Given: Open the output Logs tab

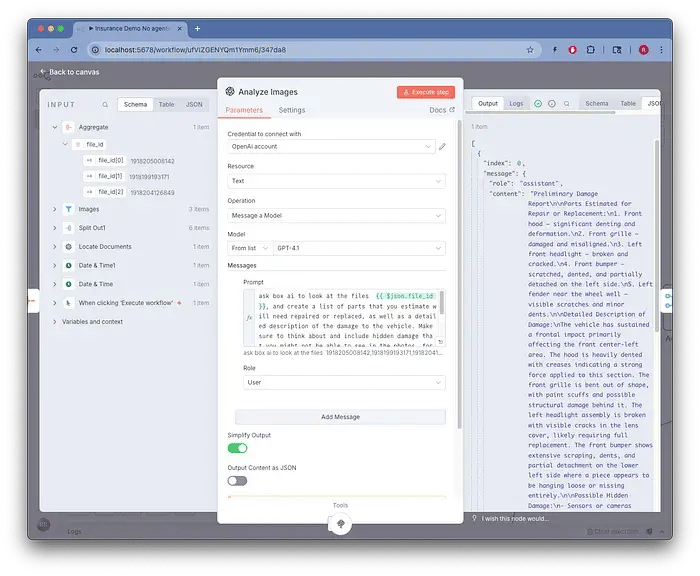Looking at the screenshot, I should (x=516, y=104).
